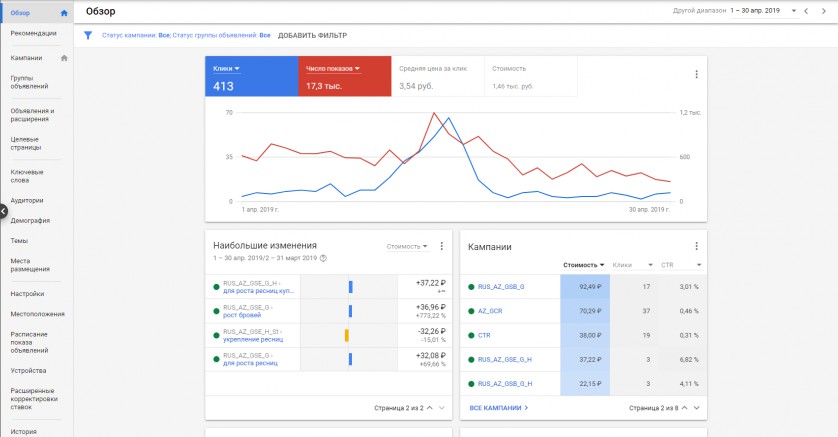Click green status dot of CTR campaign

coord(471,335)
